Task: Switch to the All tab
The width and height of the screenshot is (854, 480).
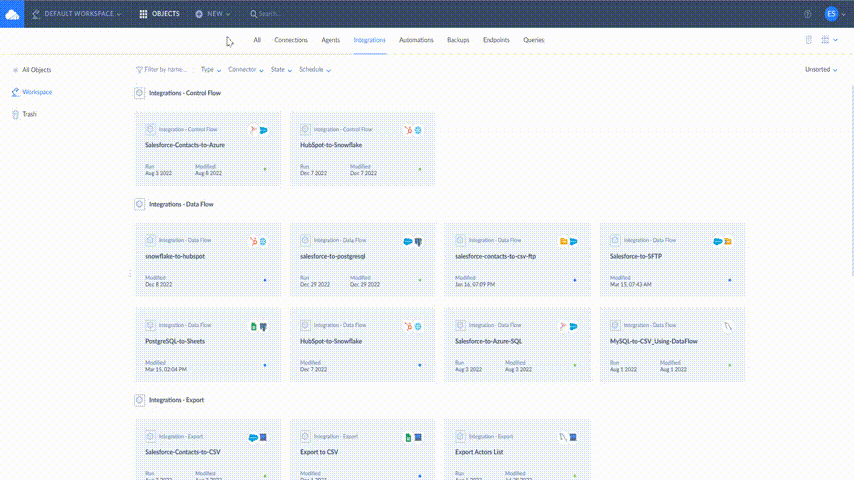Action: click(257, 40)
